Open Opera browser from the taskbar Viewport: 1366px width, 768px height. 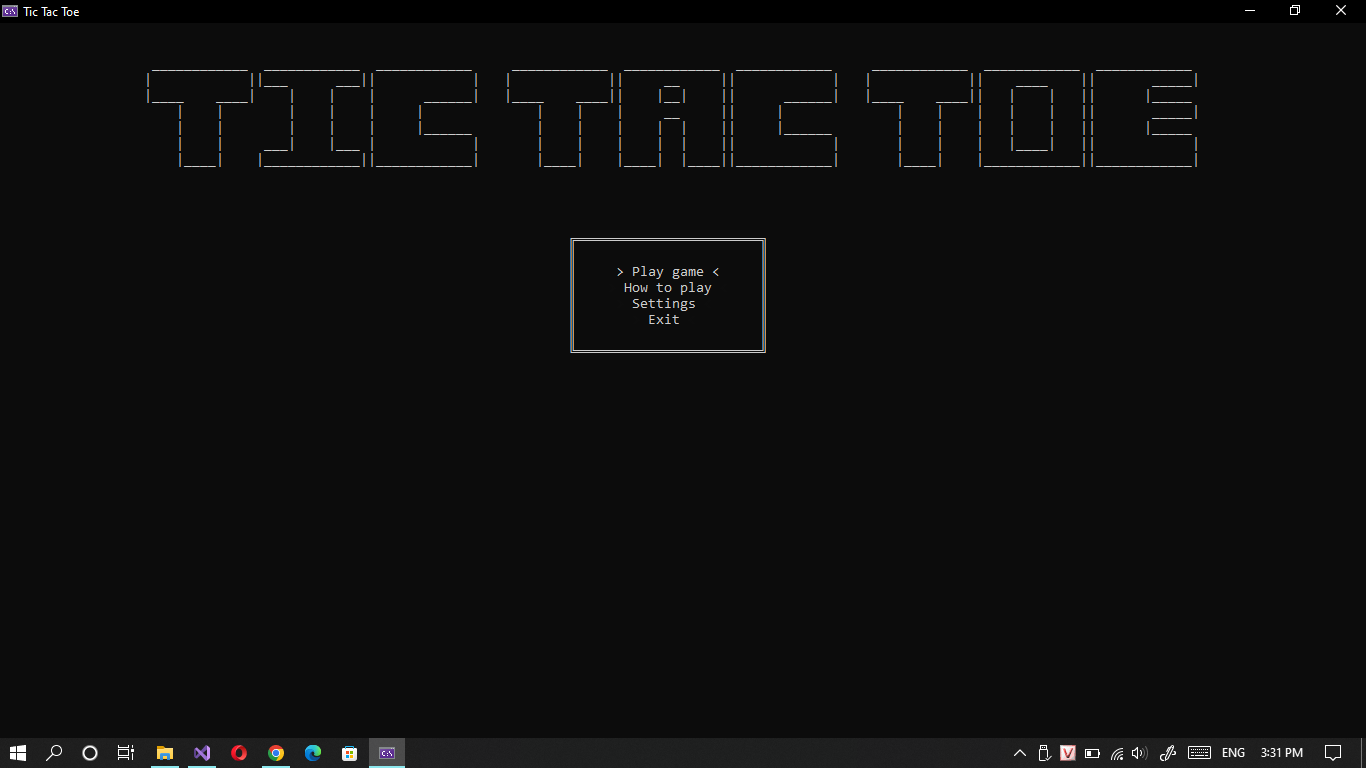(x=239, y=753)
